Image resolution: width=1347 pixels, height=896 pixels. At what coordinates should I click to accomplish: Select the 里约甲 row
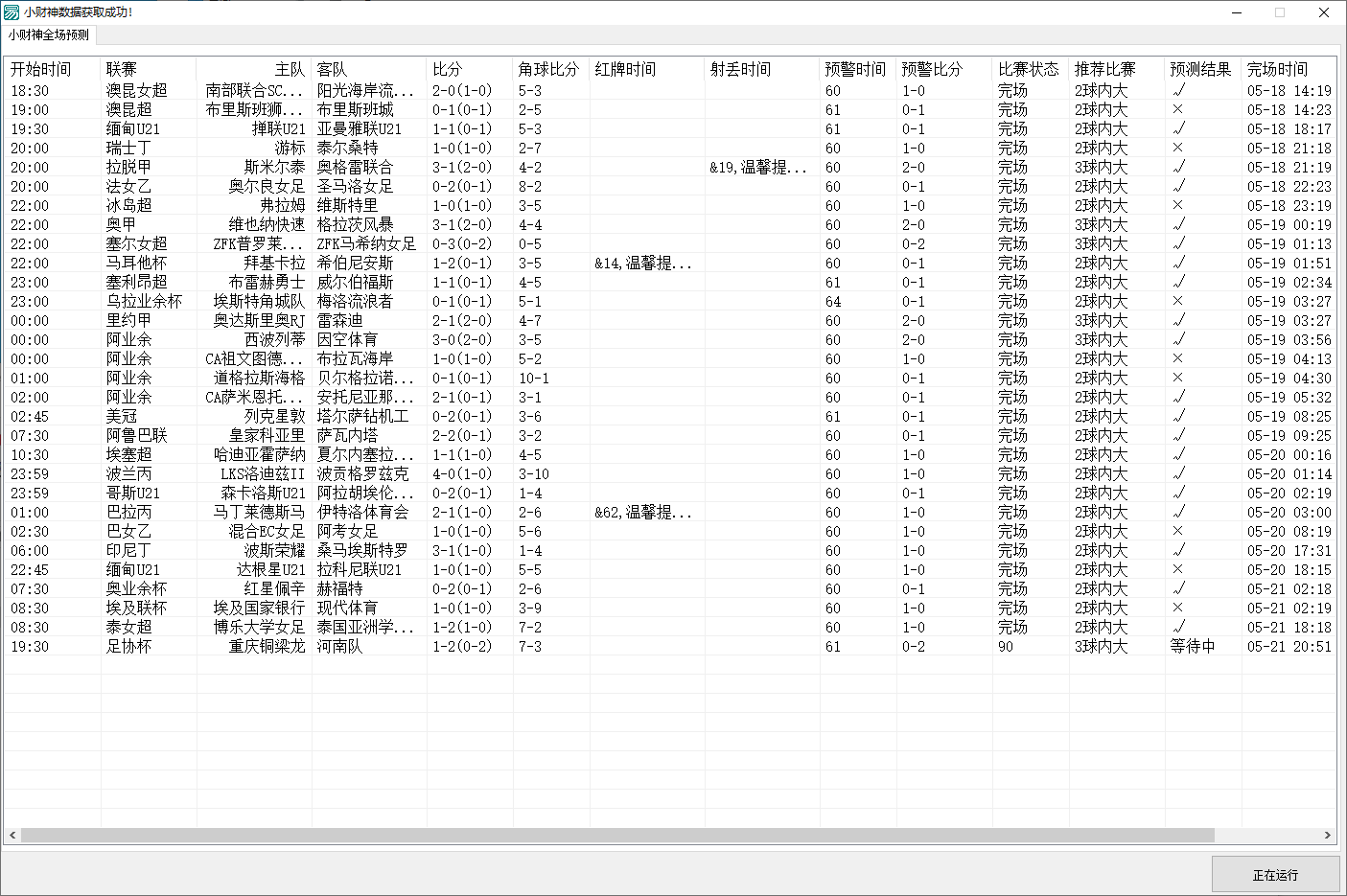670,320
